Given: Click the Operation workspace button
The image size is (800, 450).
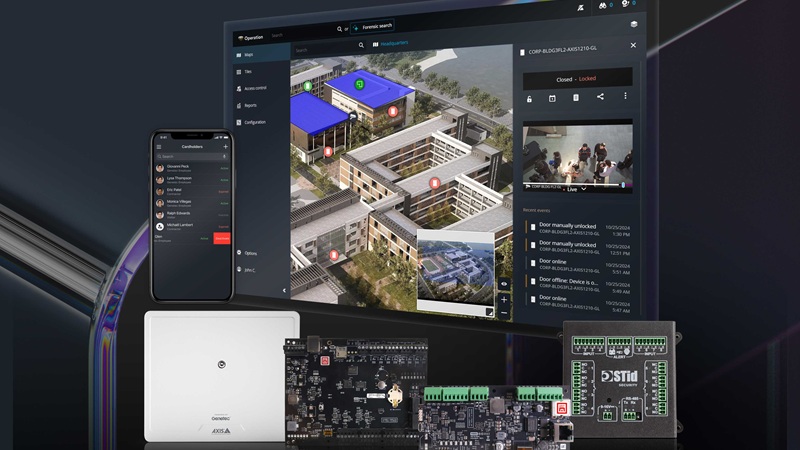Looking at the screenshot, I should (251, 38).
